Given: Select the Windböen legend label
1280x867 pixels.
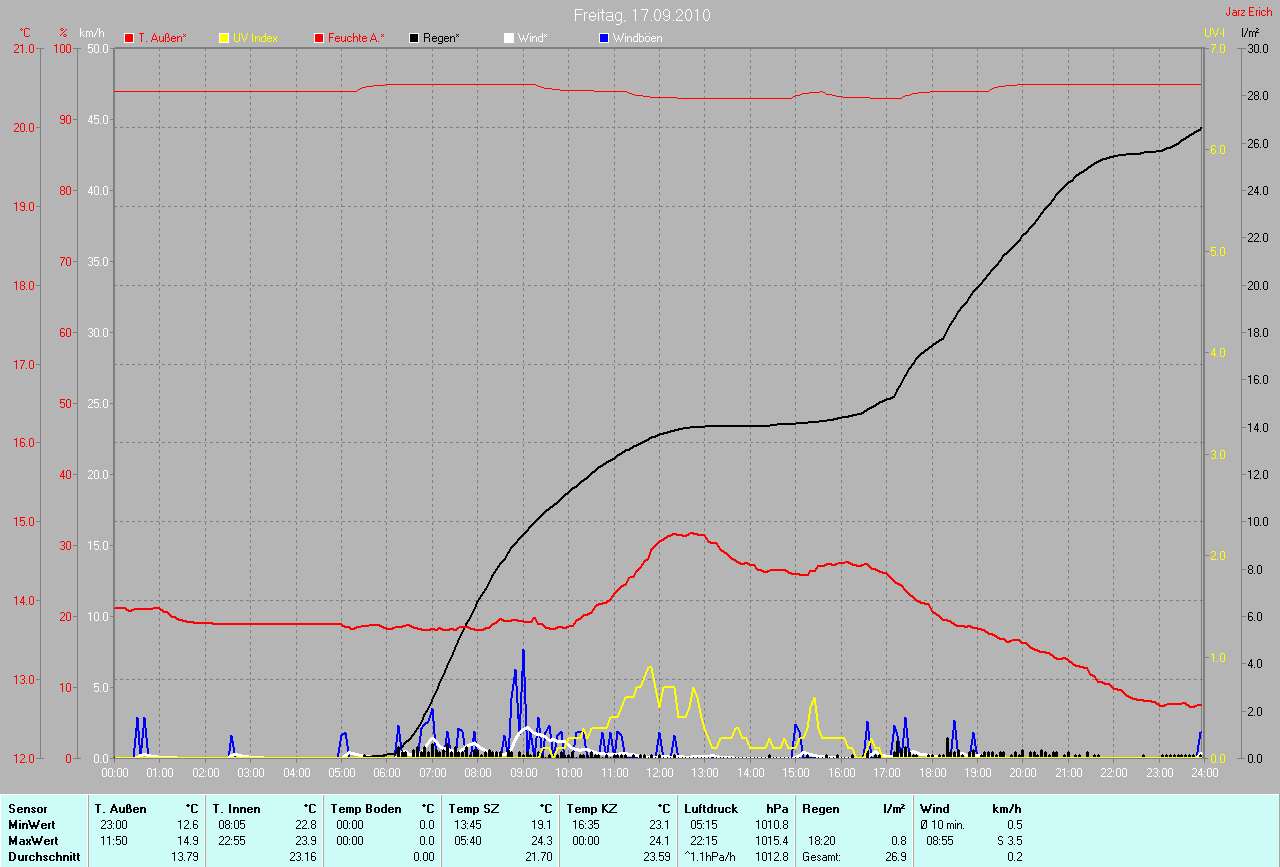Looking at the screenshot, I should click(x=637, y=38).
